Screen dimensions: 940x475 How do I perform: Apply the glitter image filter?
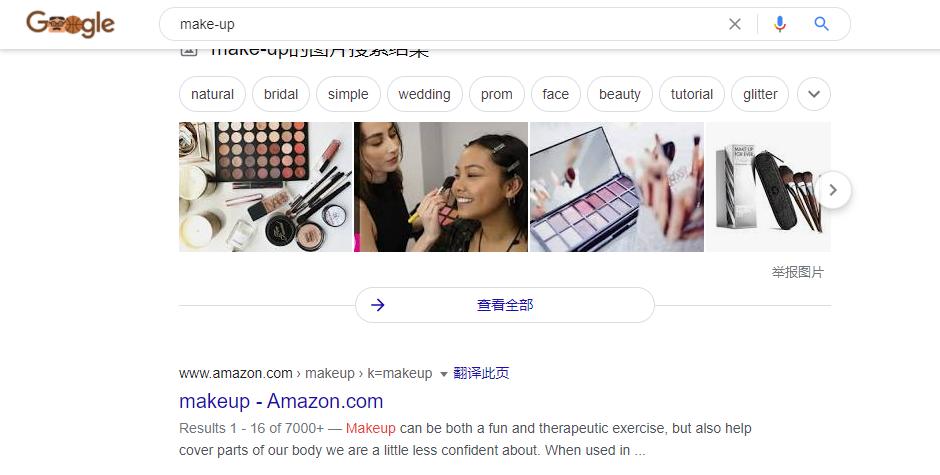pyautogui.click(x=760, y=94)
